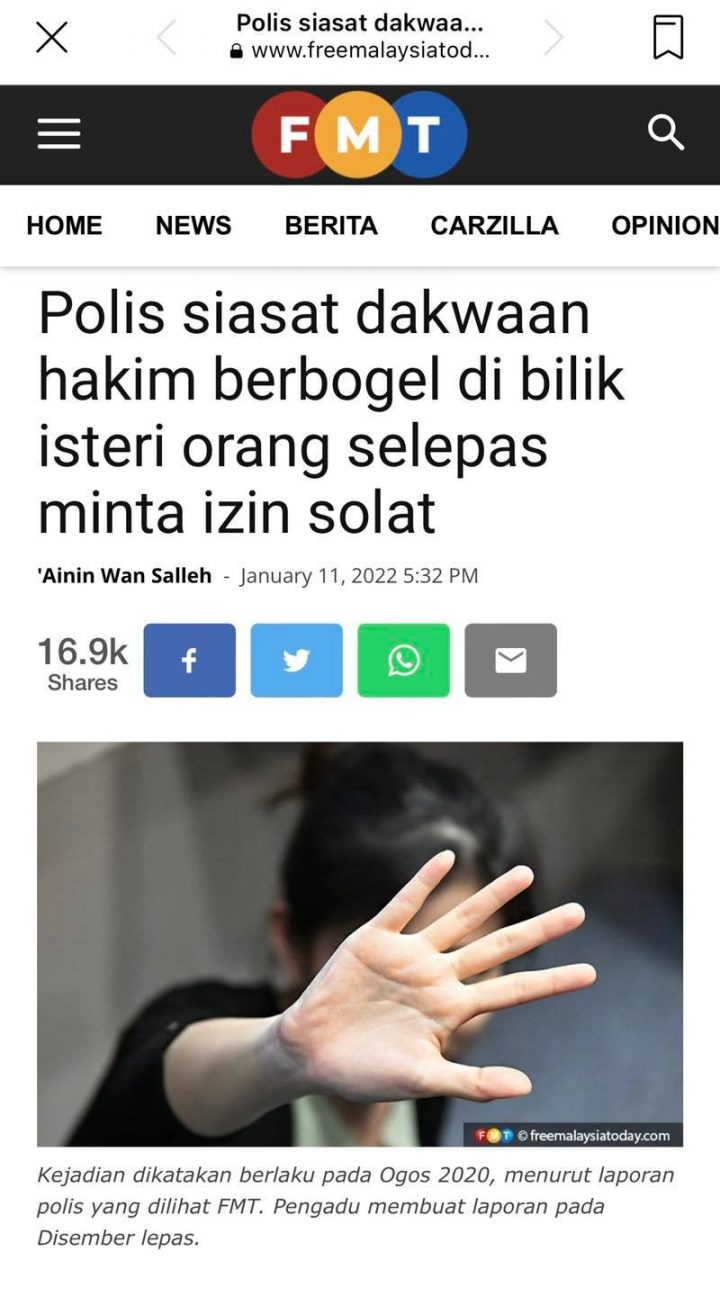Open the NEWS tab
The height and width of the screenshot is (1296, 720).
click(193, 226)
